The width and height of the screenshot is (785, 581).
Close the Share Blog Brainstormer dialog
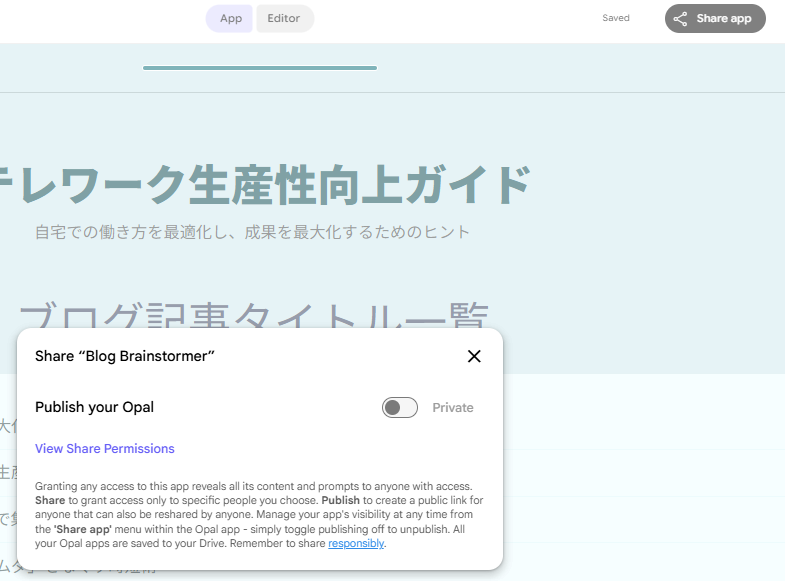pos(474,356)
